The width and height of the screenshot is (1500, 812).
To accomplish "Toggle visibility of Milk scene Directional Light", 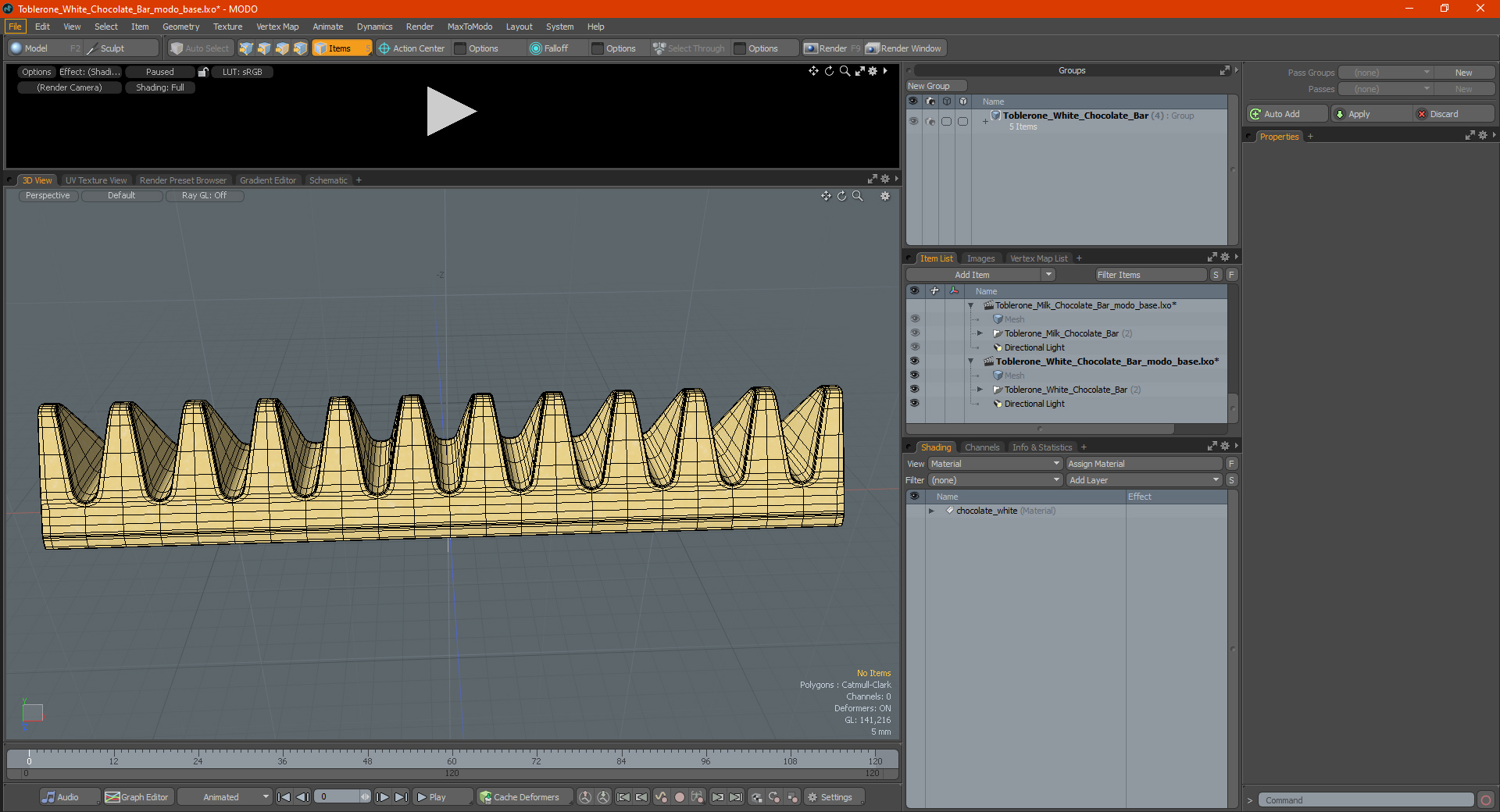I will (915, 347).
